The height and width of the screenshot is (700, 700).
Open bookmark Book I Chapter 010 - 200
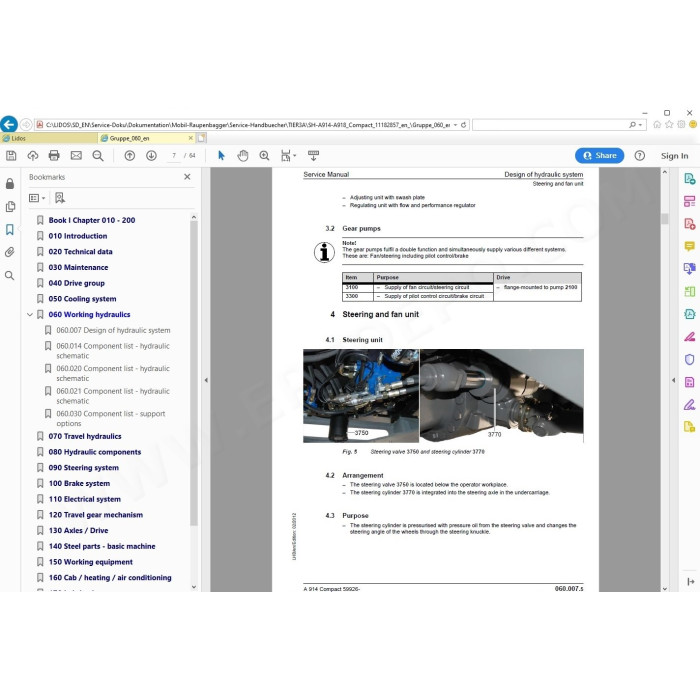(92, 220)
